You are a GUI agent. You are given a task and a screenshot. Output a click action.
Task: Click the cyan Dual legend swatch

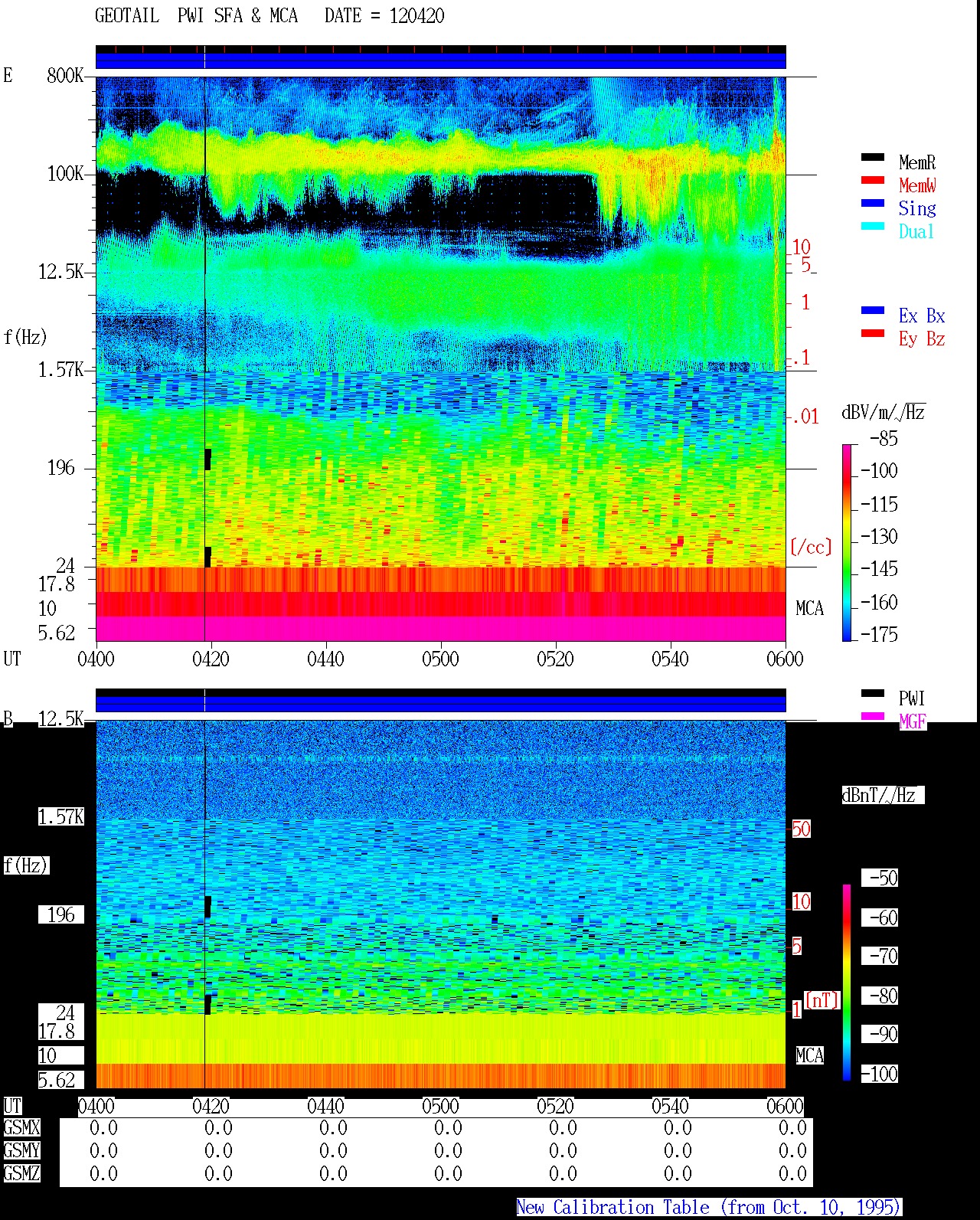pos(873,227)
